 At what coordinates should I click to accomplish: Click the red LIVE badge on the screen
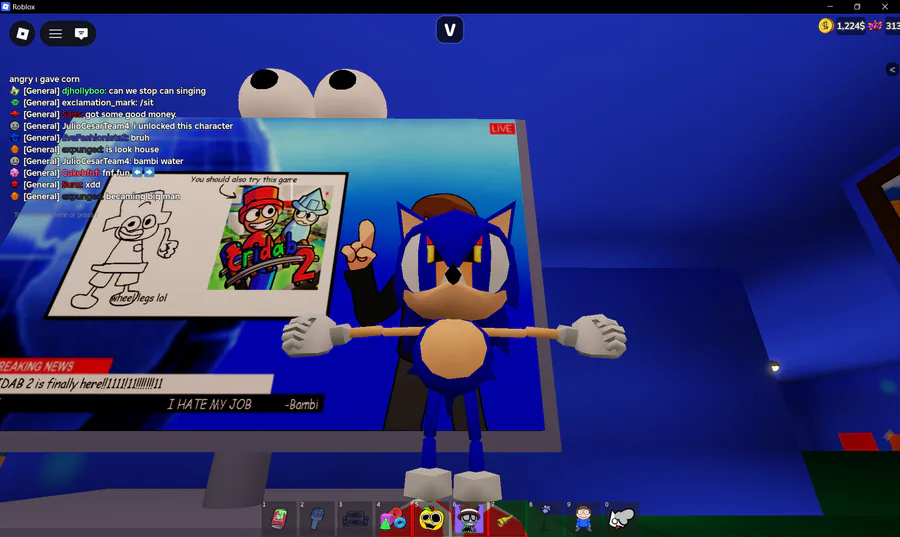pos(502,129)
